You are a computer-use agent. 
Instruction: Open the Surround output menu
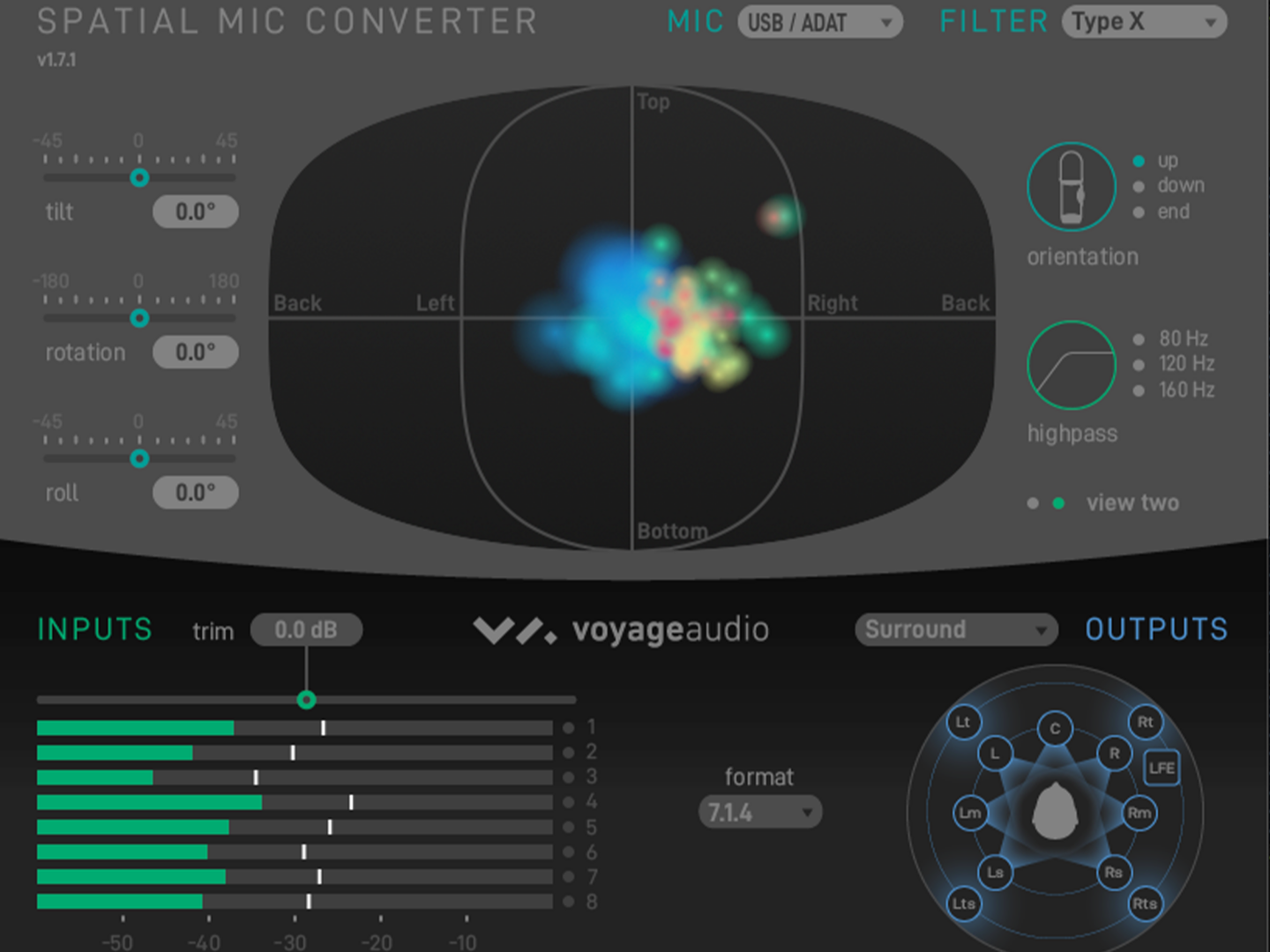[x=954, y=629]
